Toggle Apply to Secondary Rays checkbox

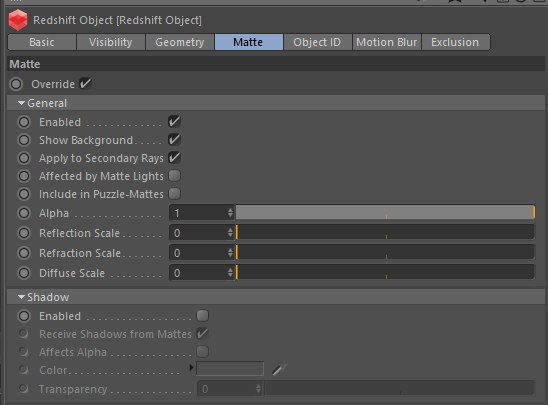tap(174, 158)
